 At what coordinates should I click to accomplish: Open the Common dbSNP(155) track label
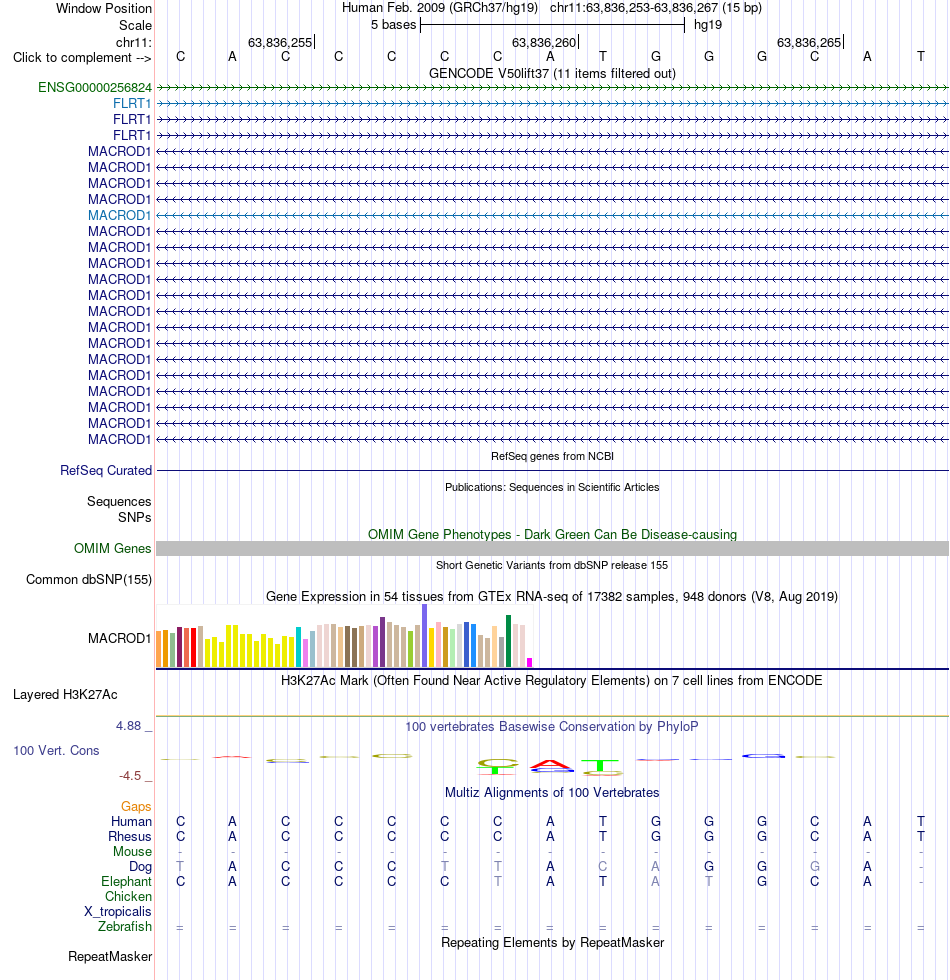(x=89, y=579)
